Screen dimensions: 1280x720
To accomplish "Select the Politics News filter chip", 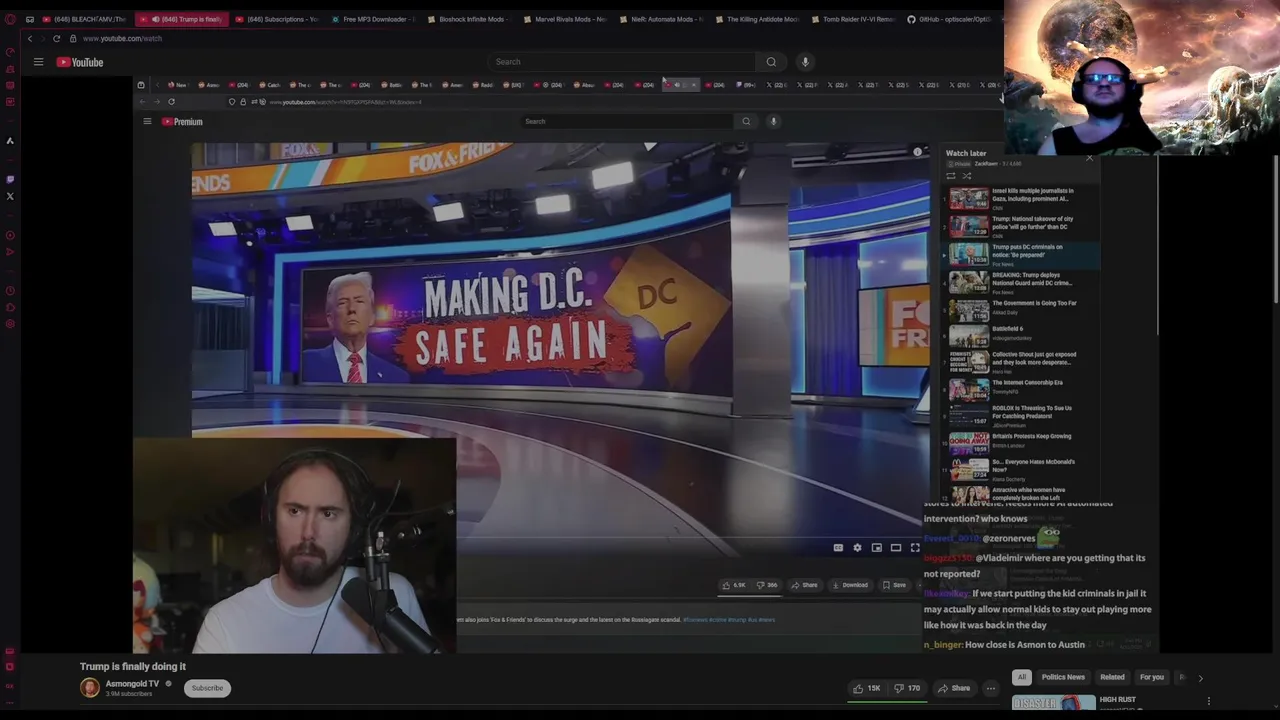I will [x=1063, y=677].
